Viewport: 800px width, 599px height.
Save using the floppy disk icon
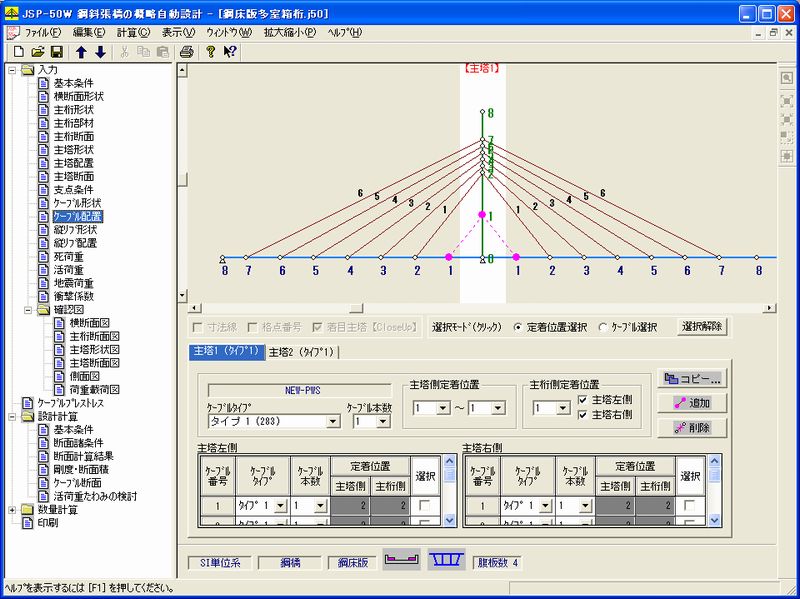(57, 51)
